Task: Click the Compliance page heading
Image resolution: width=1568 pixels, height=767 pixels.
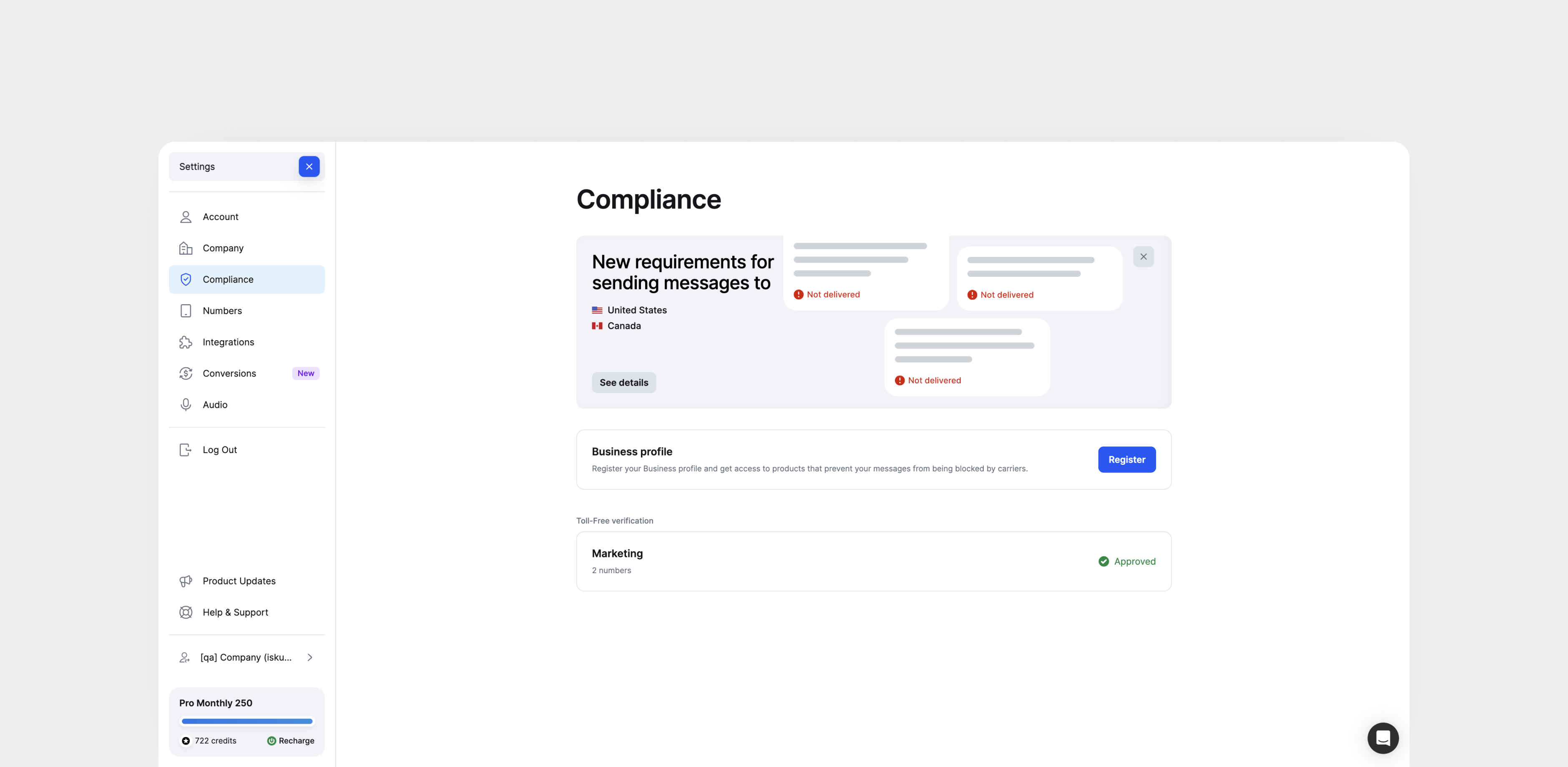Action: coord(648,200)
